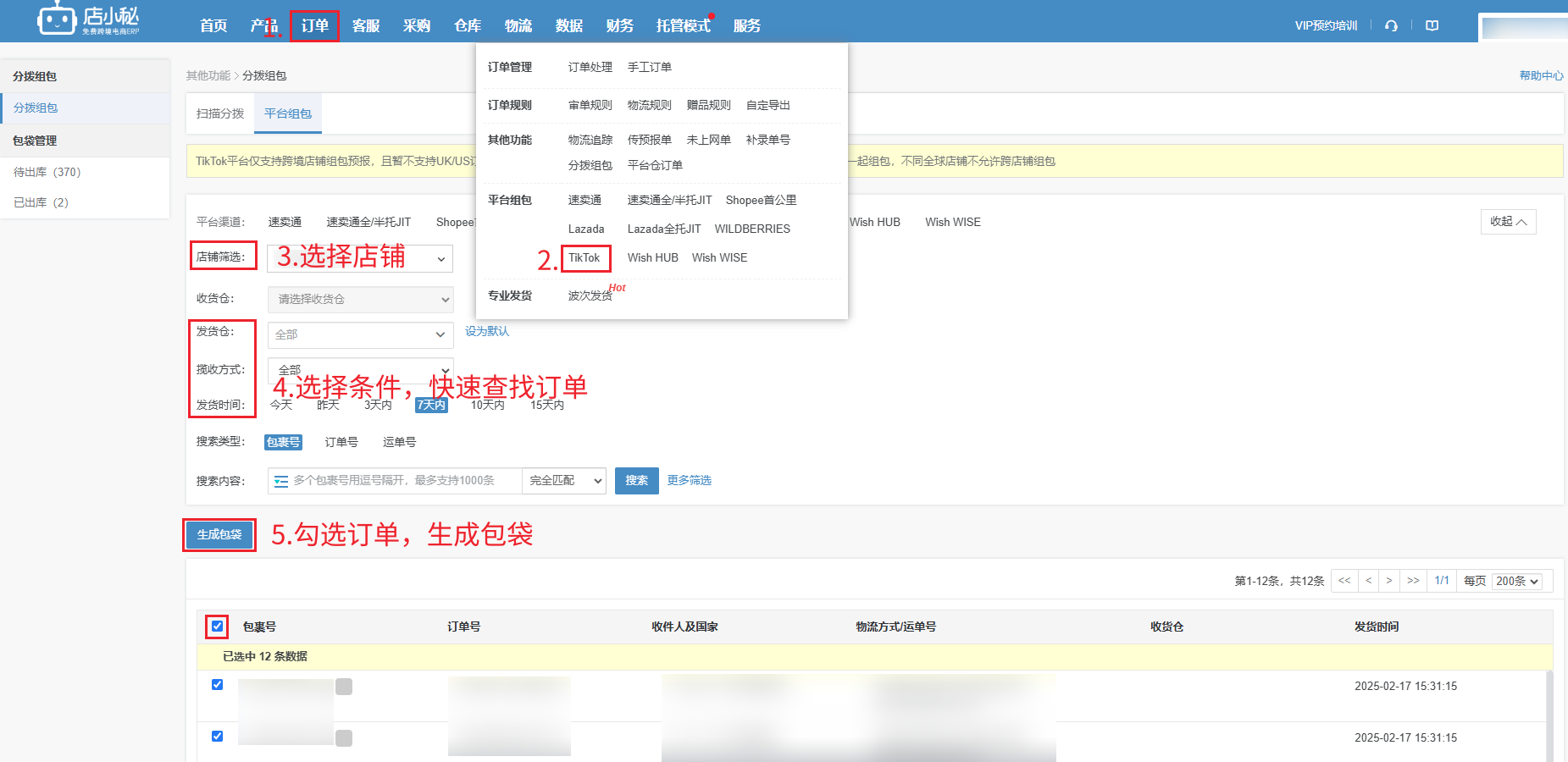The image size is (1568, 762).
Task: Click copy icon beside second row package number
Action: click(344, 738)
